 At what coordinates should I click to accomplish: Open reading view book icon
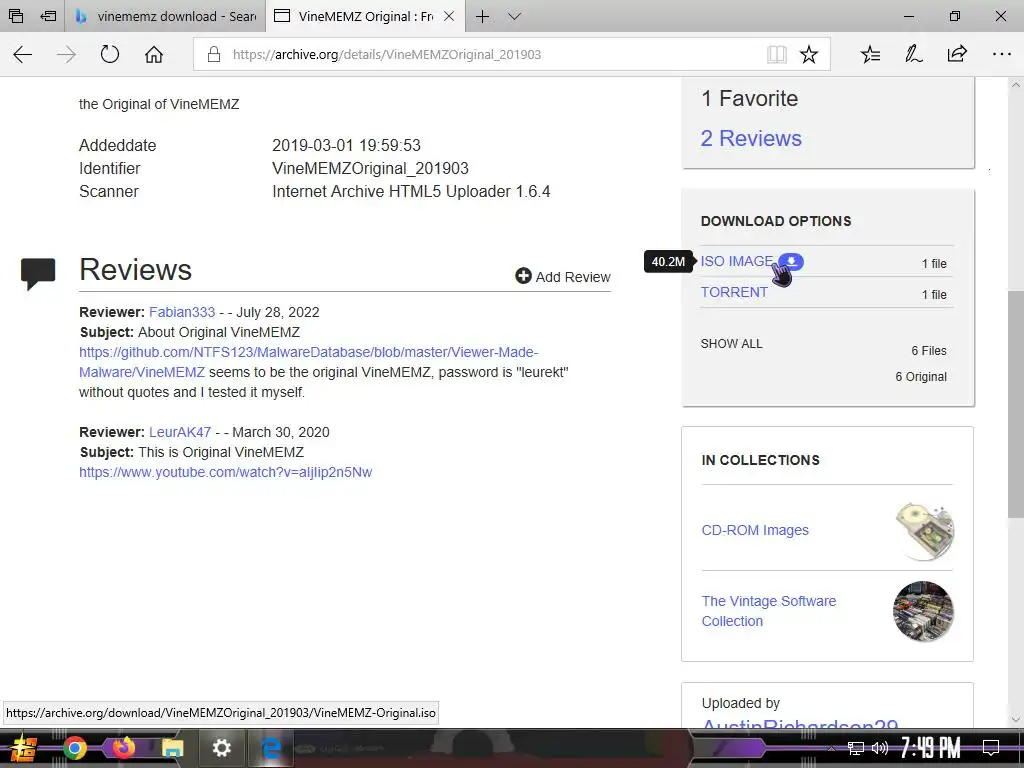pyautogui.click(x=776, y=54)
